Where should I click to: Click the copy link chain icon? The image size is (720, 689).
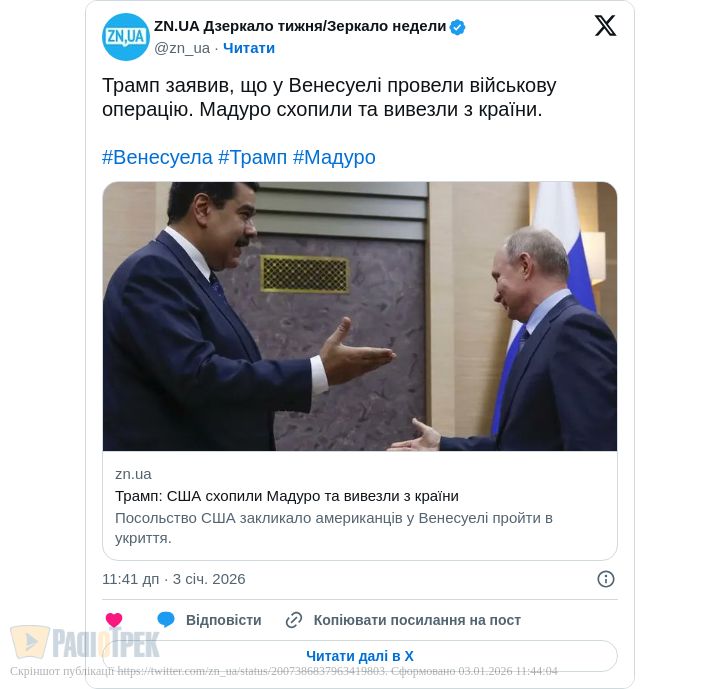pos(294,620)
